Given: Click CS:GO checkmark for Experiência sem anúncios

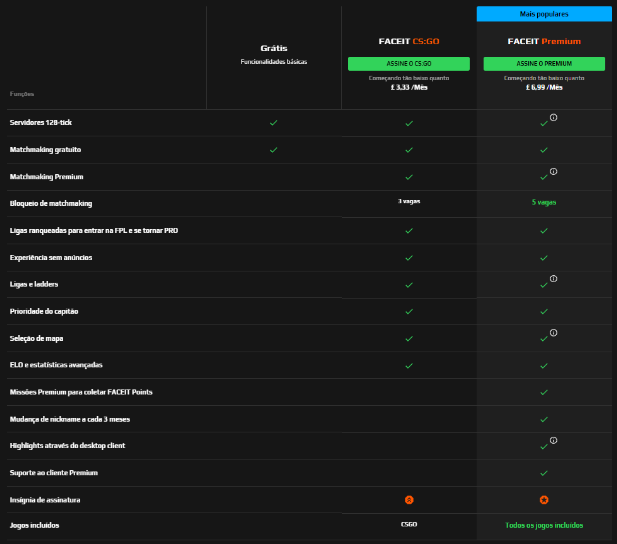Looking at the screenshot, I should [x=409, y=258].
